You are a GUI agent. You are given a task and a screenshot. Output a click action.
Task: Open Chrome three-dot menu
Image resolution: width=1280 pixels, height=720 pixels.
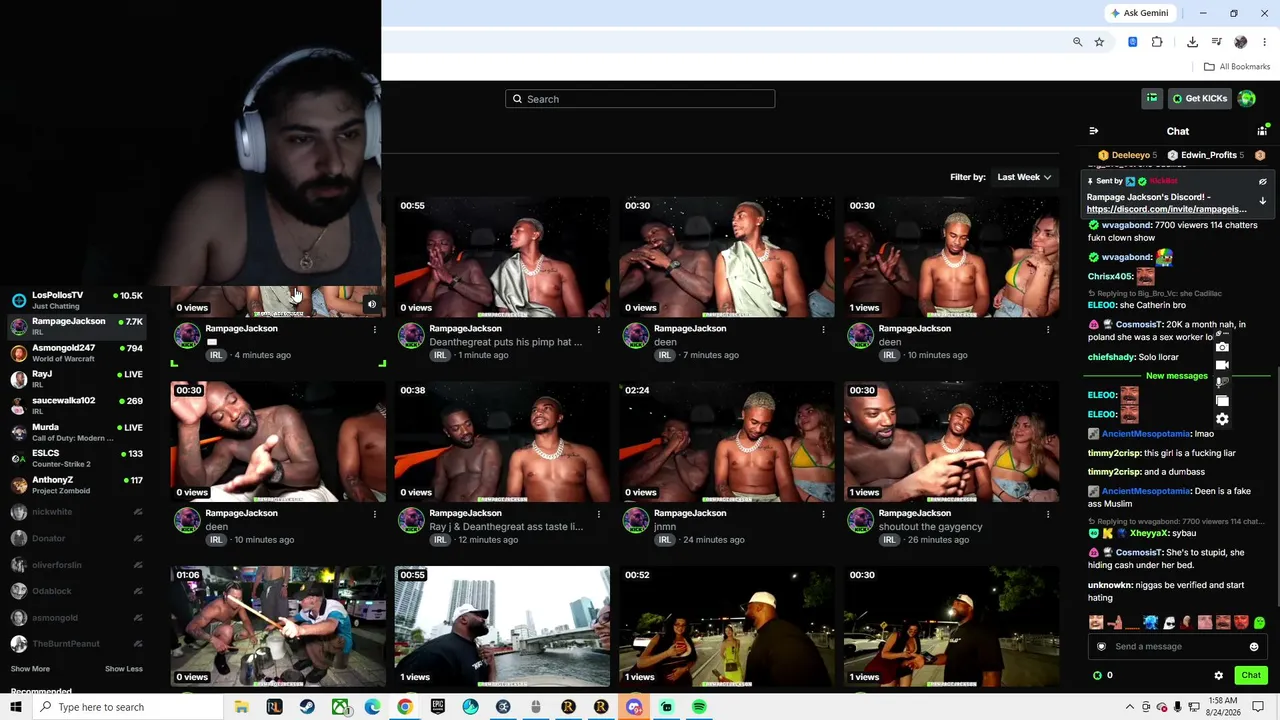[x=1265, y=42]
